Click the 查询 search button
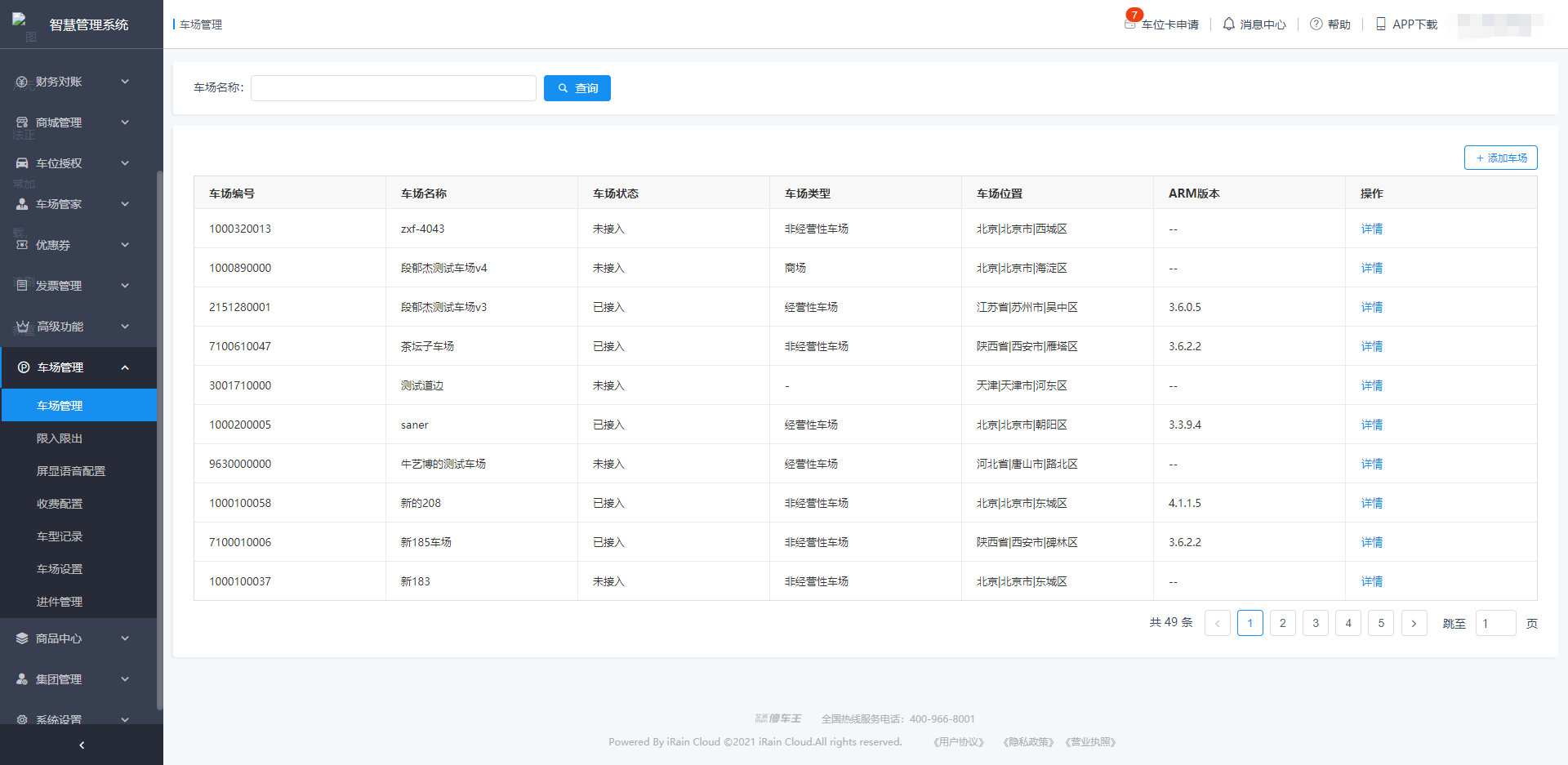 pos(577,88)
